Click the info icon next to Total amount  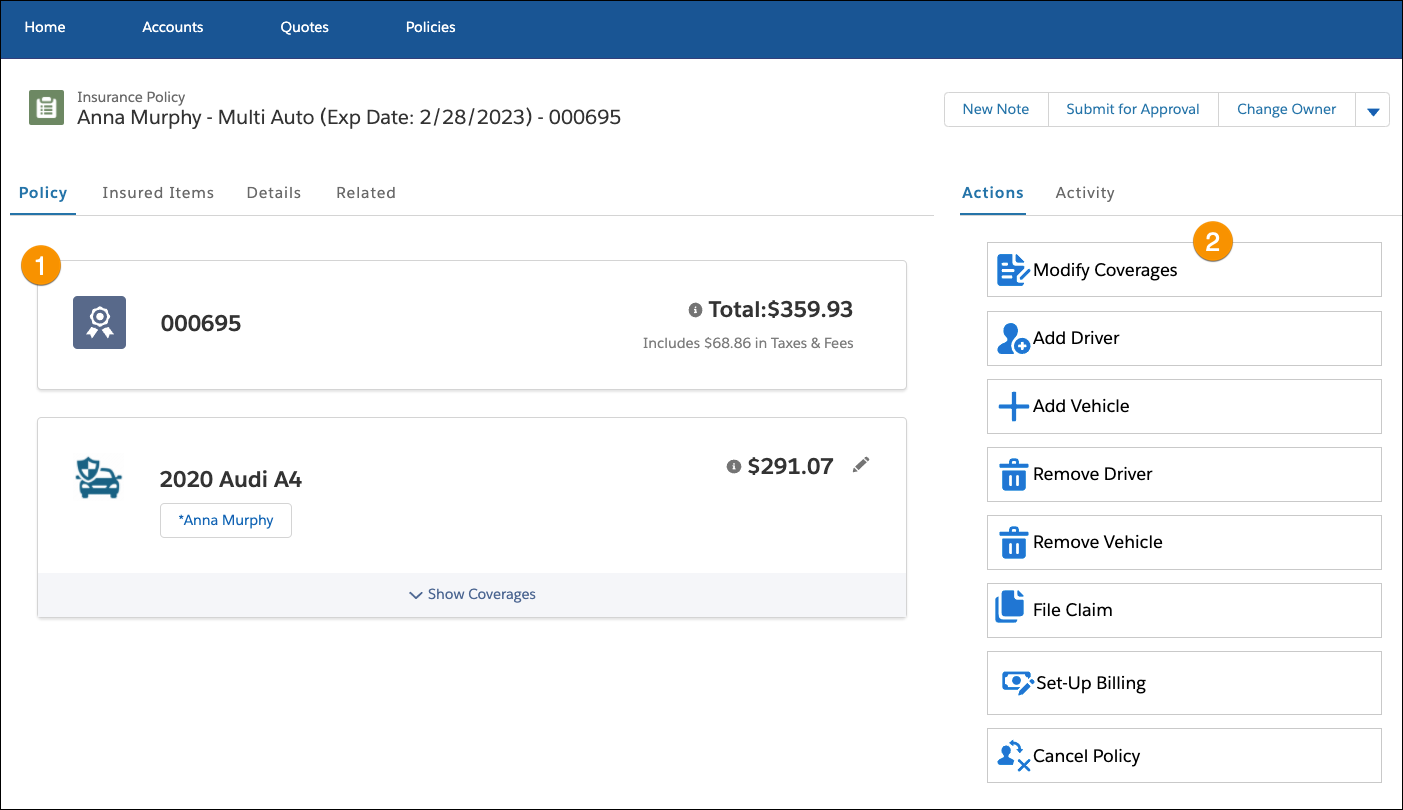pyautogui.click(x=697, y=310)
